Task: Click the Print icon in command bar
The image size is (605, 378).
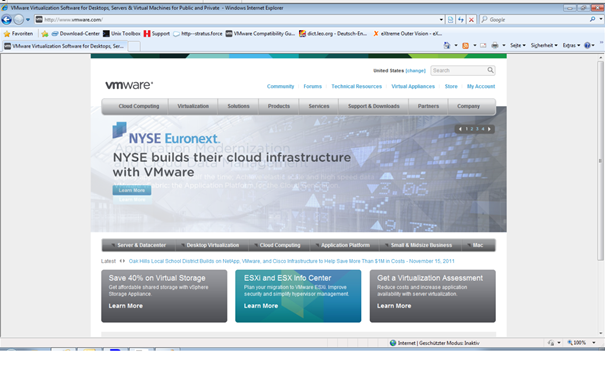Action: tap(495, 46)
